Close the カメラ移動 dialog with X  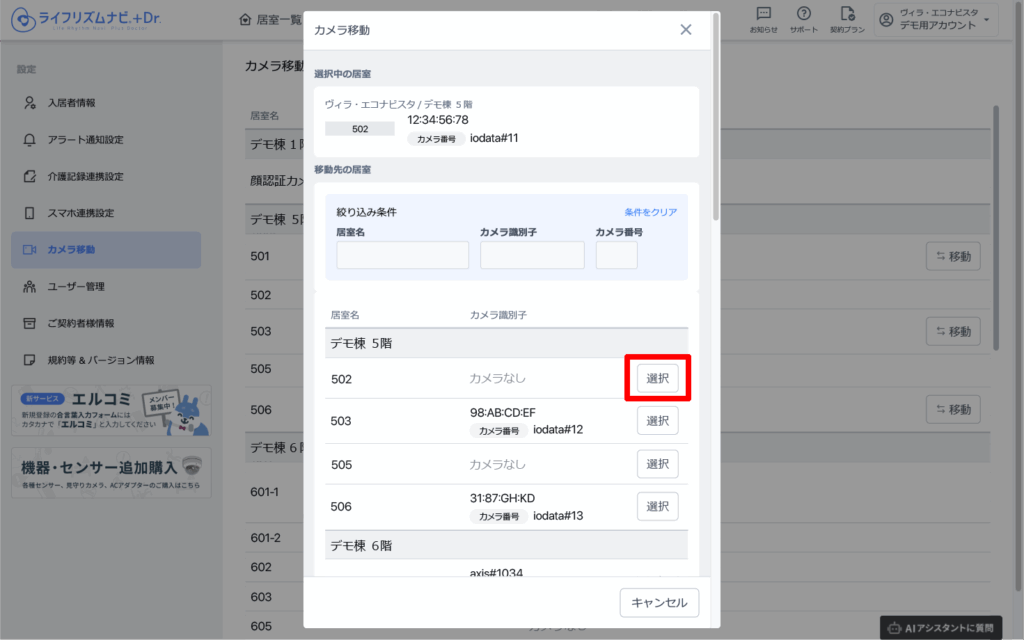tap(686, 30)
